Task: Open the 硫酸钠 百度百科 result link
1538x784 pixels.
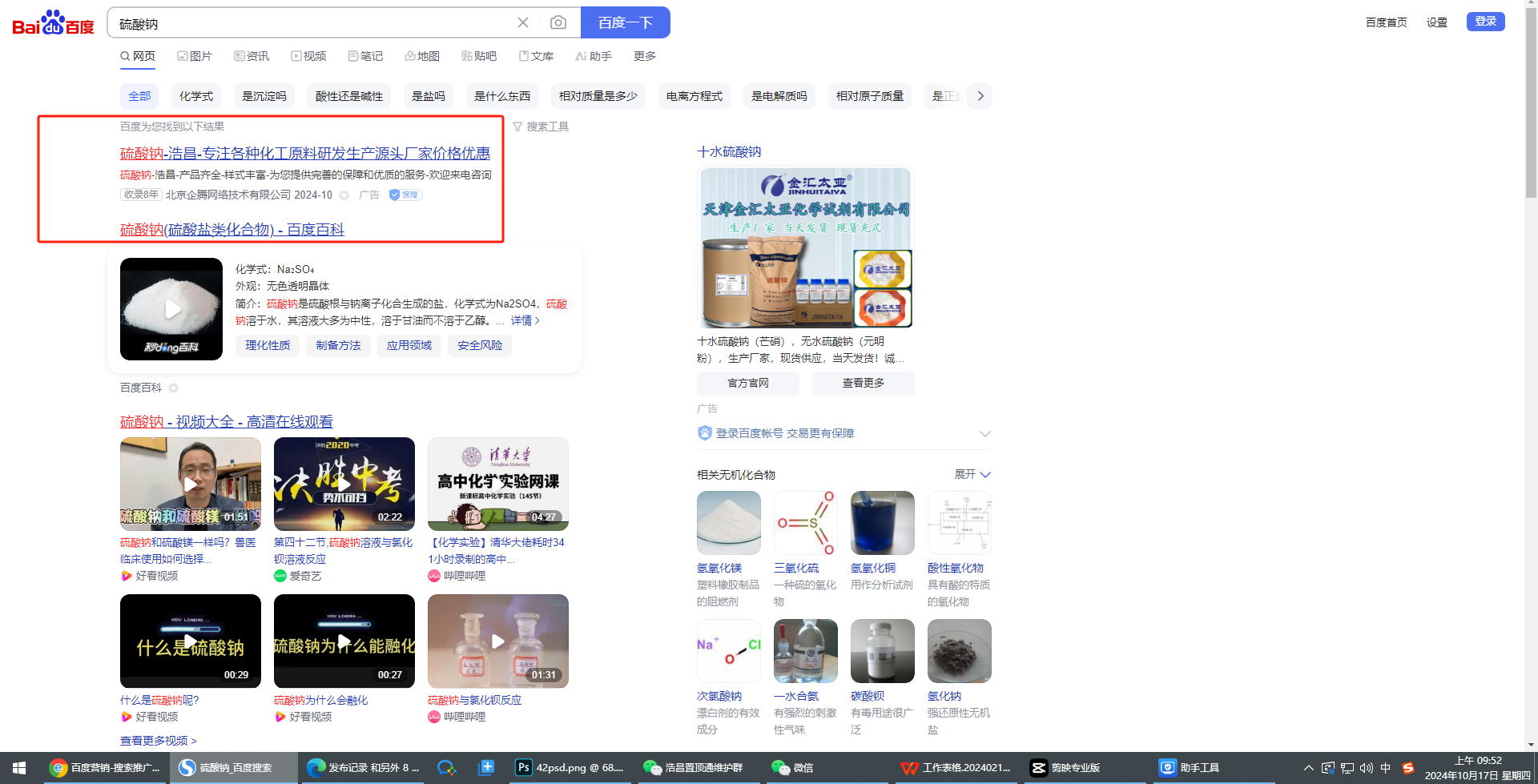Action: coord(232,230)
